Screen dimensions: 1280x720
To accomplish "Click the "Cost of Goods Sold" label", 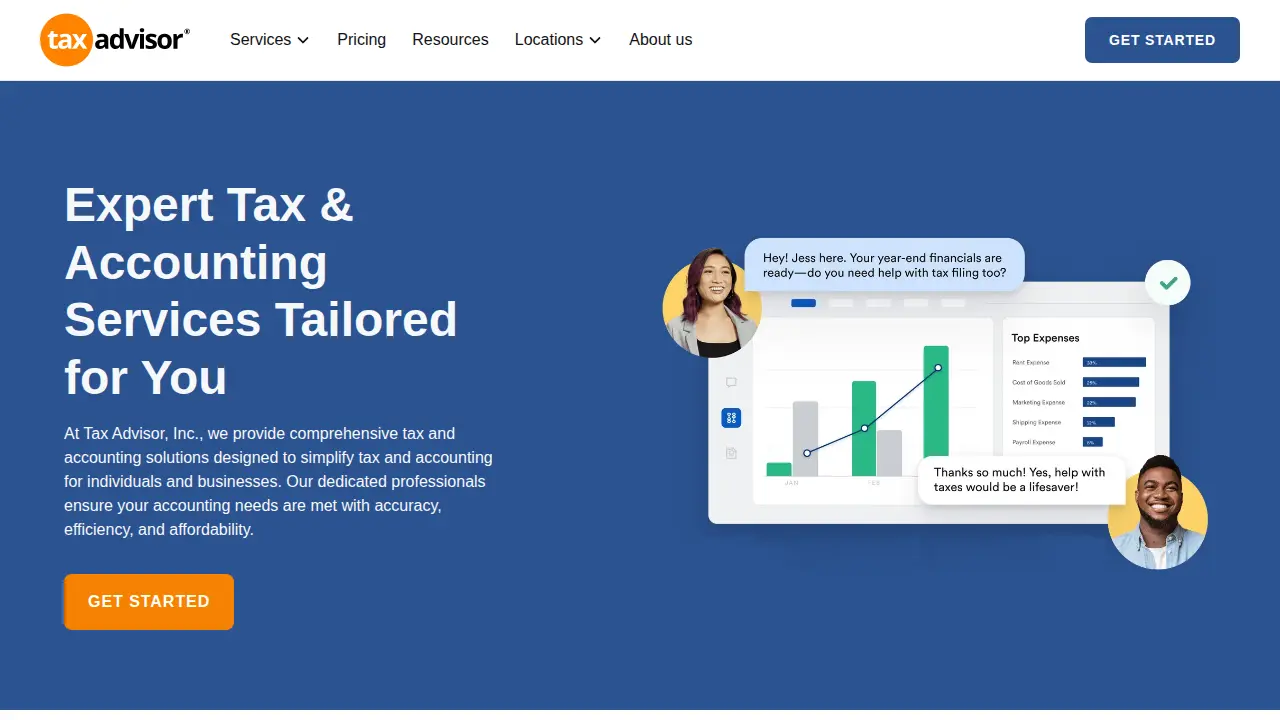I will coord(1039,382).
